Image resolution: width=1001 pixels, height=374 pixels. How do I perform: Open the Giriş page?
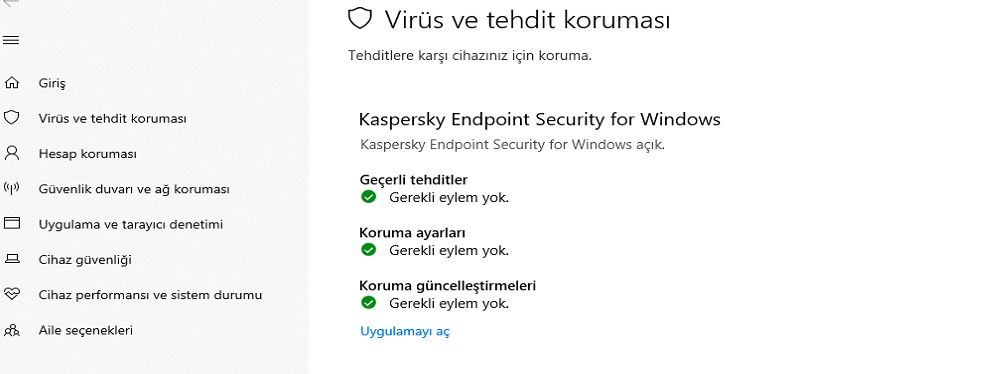tap(52, 84)
